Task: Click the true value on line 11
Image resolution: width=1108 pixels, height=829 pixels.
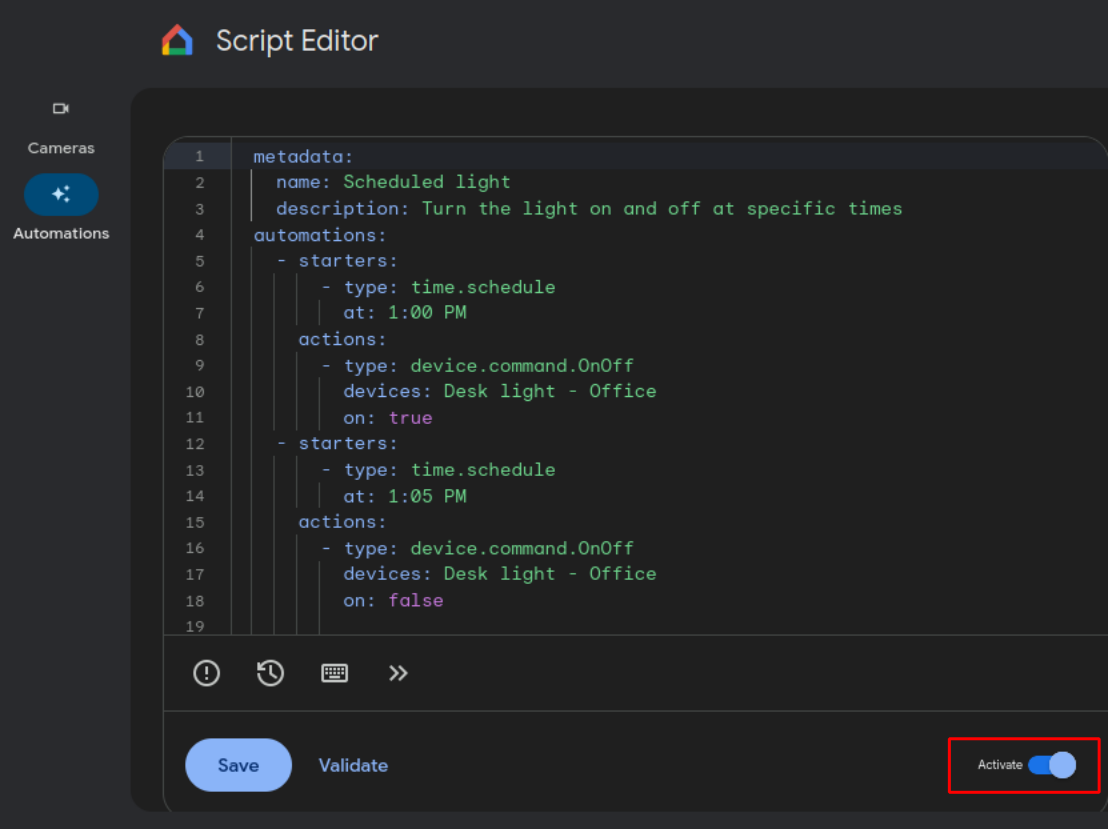Action: (x=410, y=417)
